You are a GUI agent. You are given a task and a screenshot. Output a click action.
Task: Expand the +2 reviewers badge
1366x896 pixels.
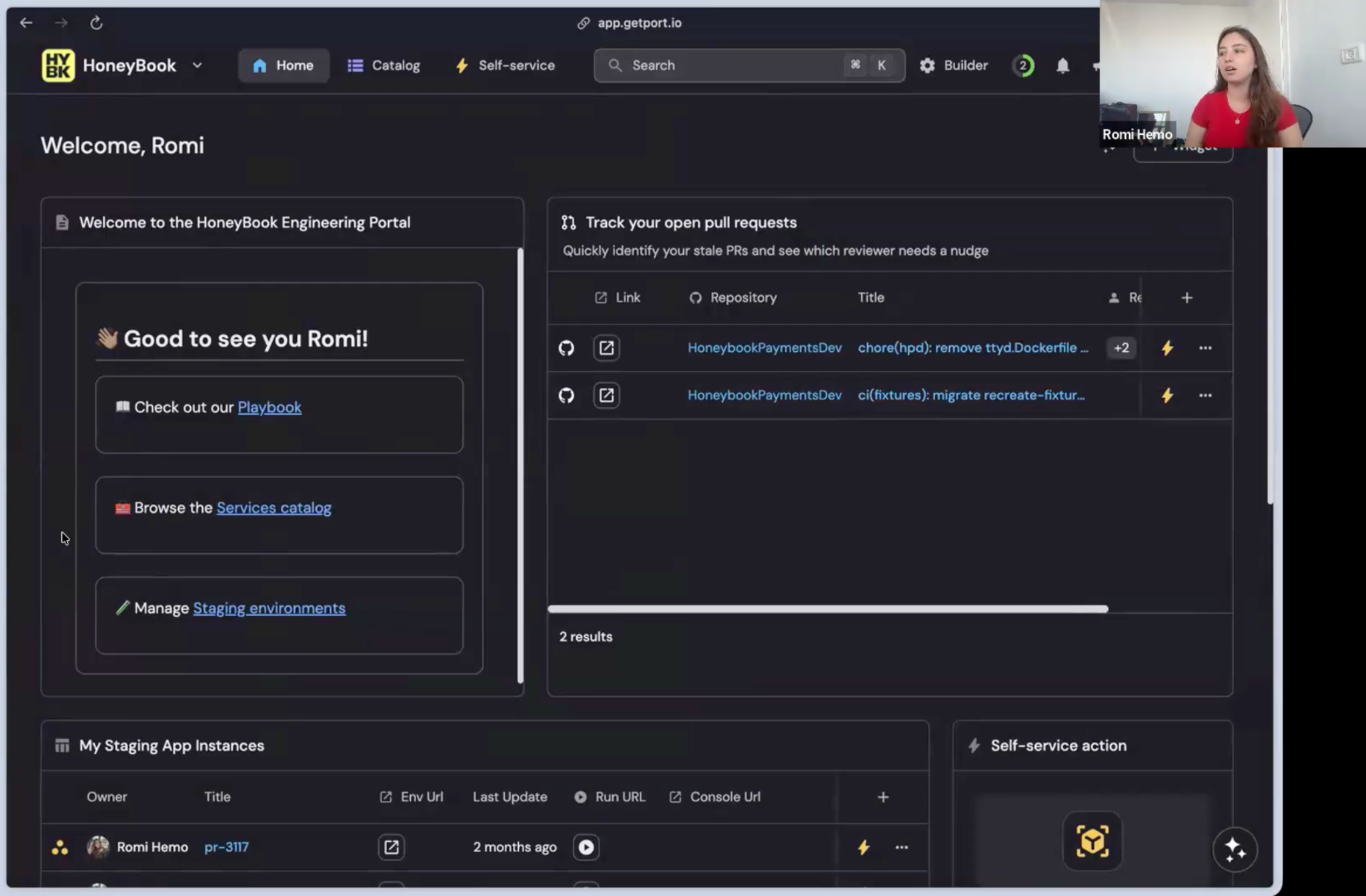coord(1121,348)
